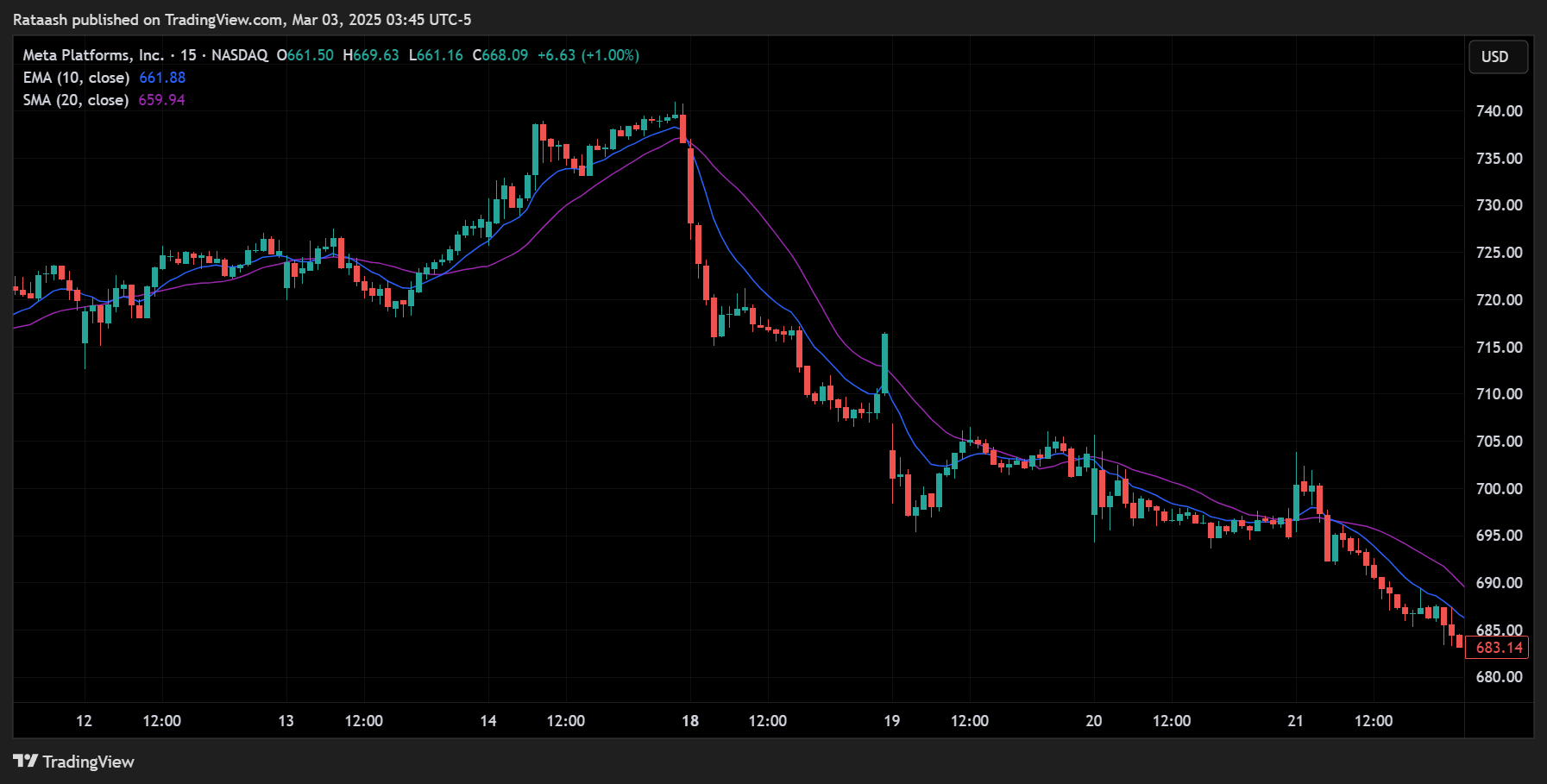
Task: Click date label 19 on time axis
Action: click(892, 721)
